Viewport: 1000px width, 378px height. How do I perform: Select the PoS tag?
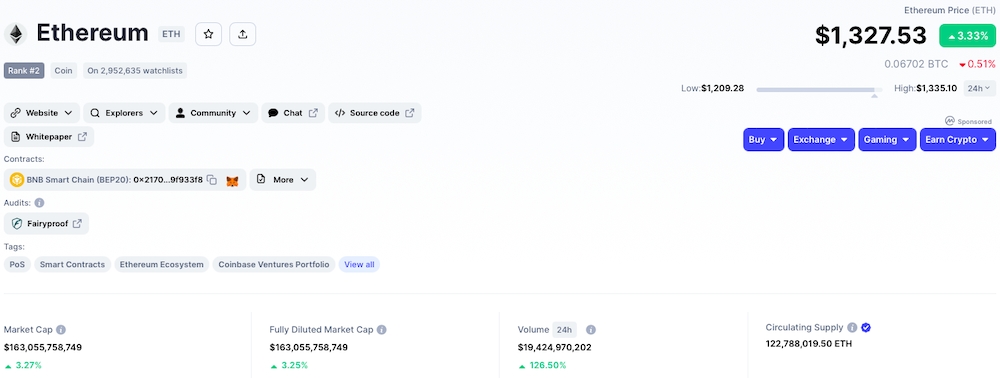pos(17,264)
